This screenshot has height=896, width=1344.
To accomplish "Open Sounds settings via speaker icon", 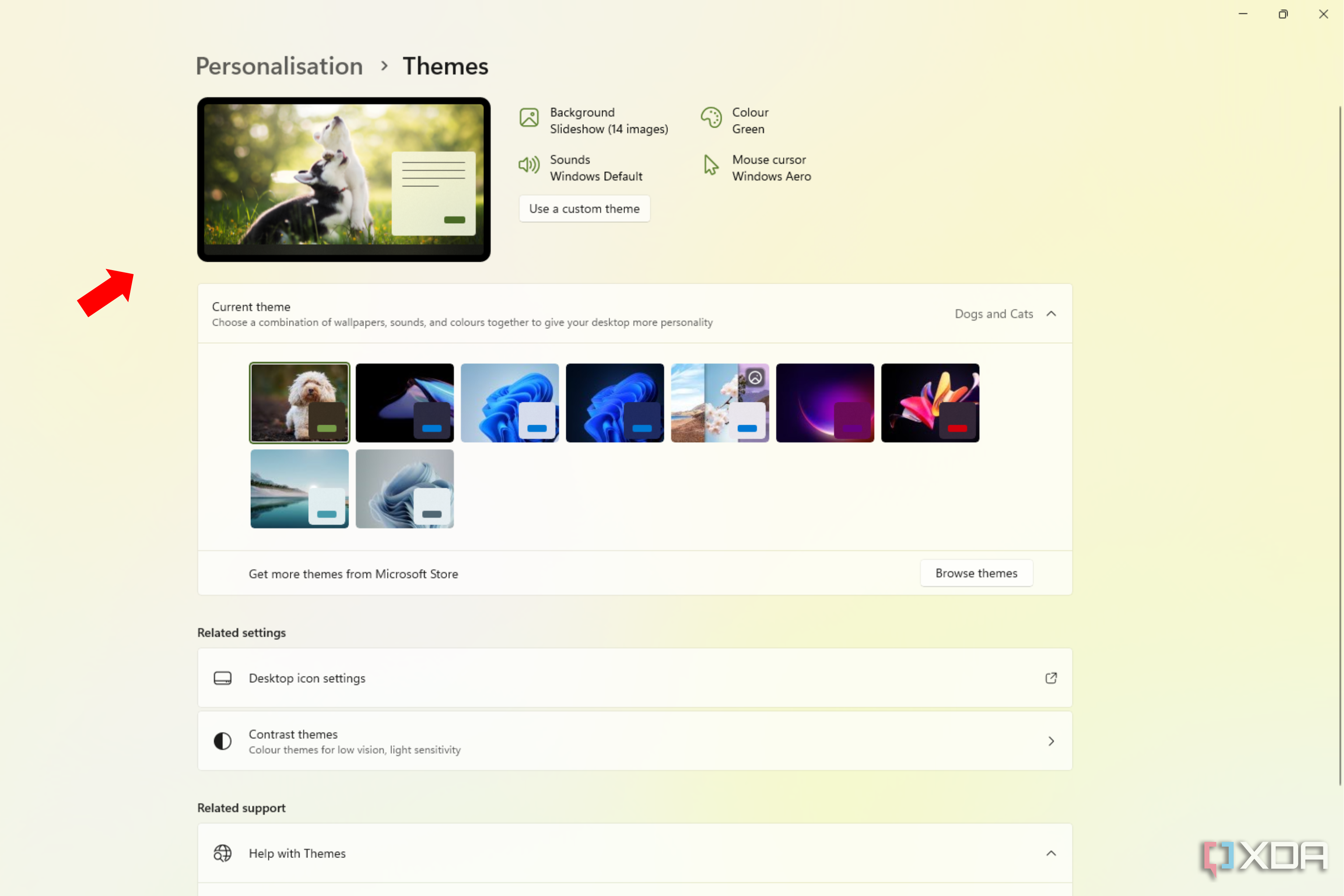I will (x=529, y=166).
